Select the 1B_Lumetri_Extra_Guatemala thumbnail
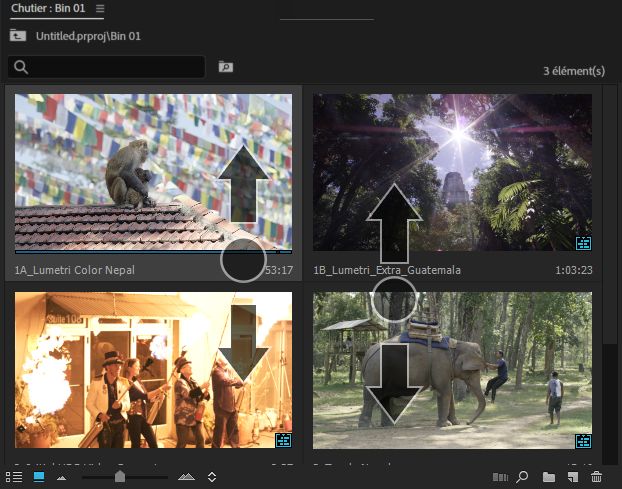Image resolution: width=622 pixels, height=489 pixels. [x=452, y=172]
